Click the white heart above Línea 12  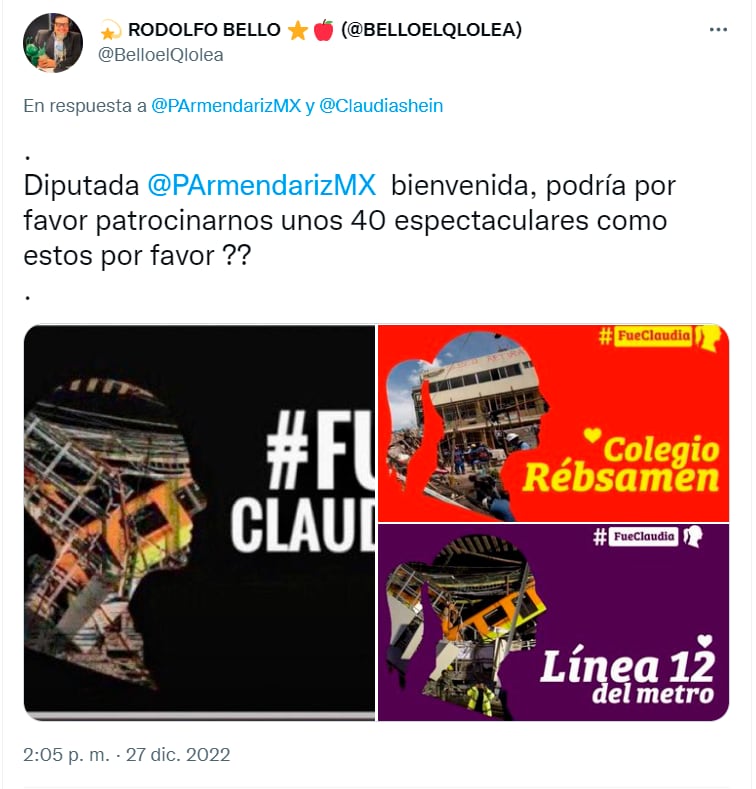[x=705, y=641]
